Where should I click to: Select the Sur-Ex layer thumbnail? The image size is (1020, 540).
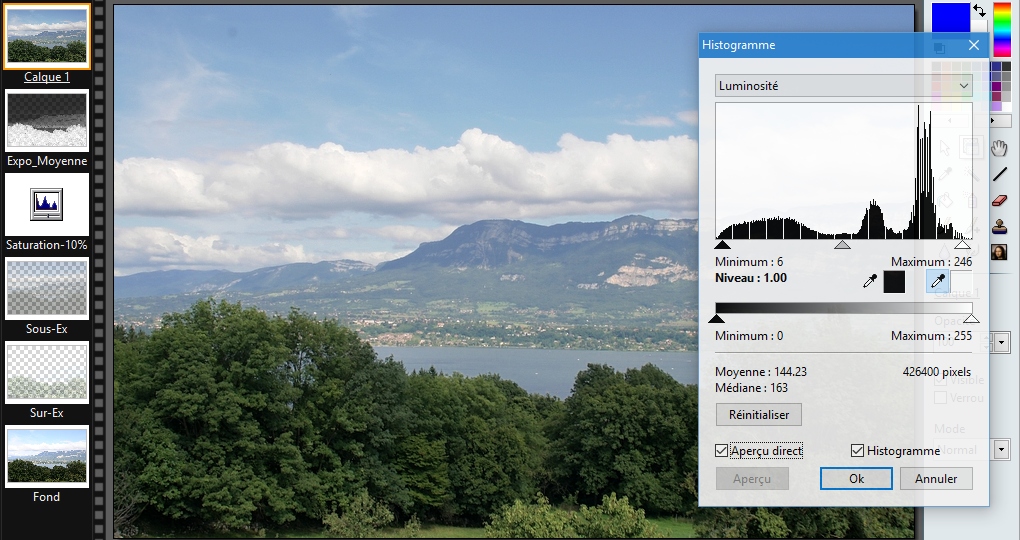click(47, 372)
